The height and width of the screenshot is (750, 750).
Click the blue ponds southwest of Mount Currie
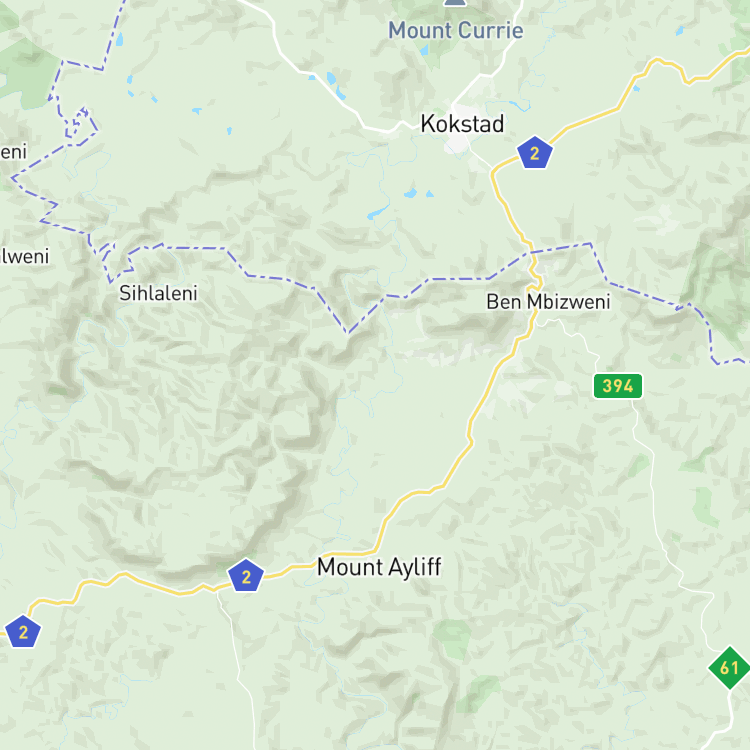point(336,85)
